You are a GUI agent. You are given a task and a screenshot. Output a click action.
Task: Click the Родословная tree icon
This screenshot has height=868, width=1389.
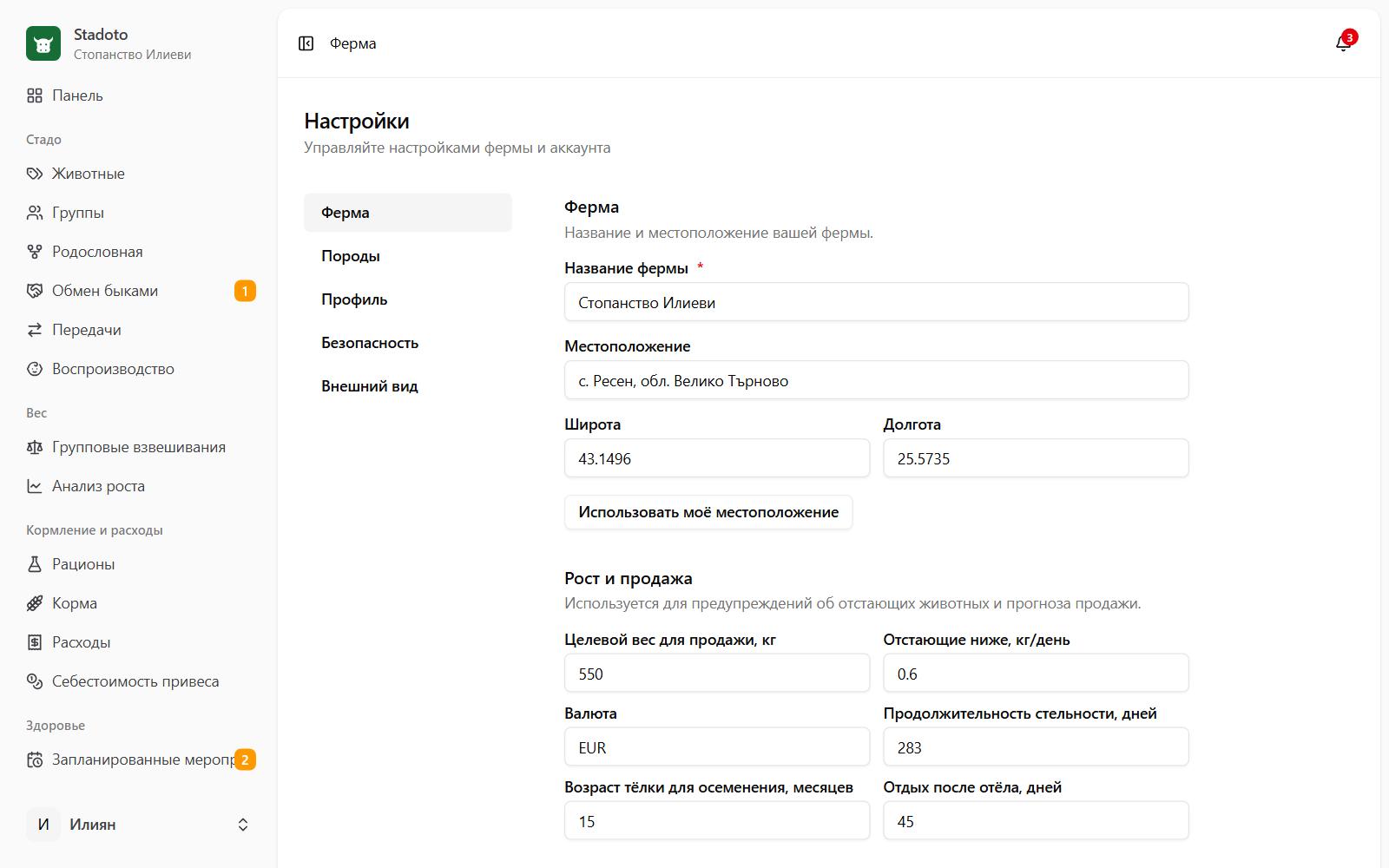35,252
